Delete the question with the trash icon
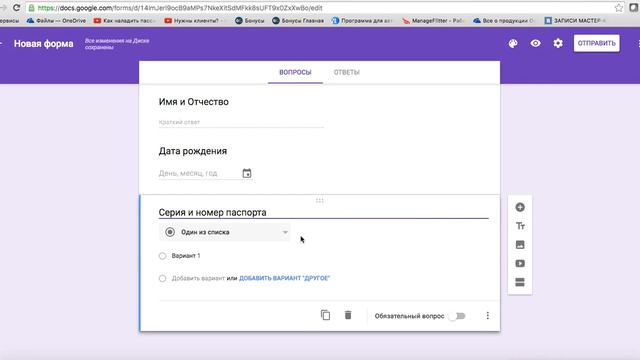The width and height of the screenshot is (640, 360). point(348,315)
